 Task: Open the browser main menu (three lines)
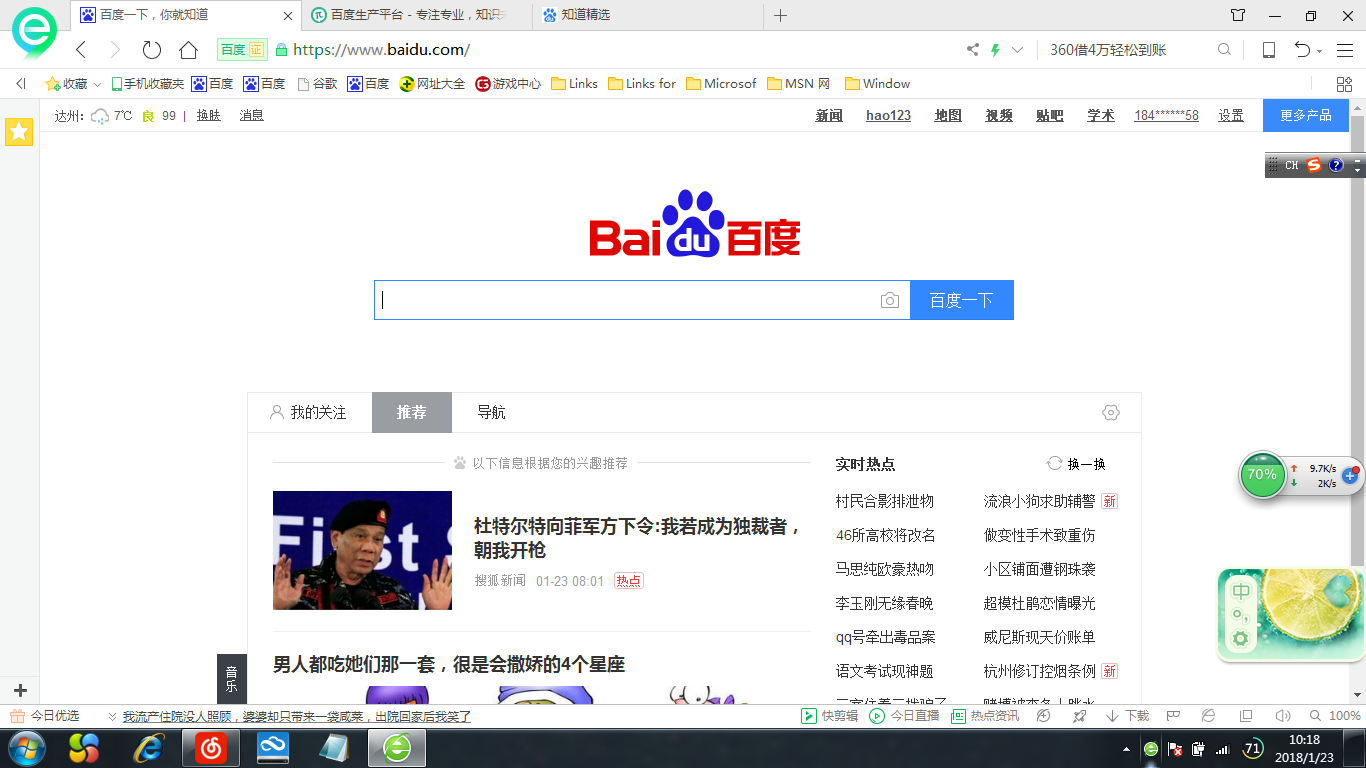[x=1345, y=50]
